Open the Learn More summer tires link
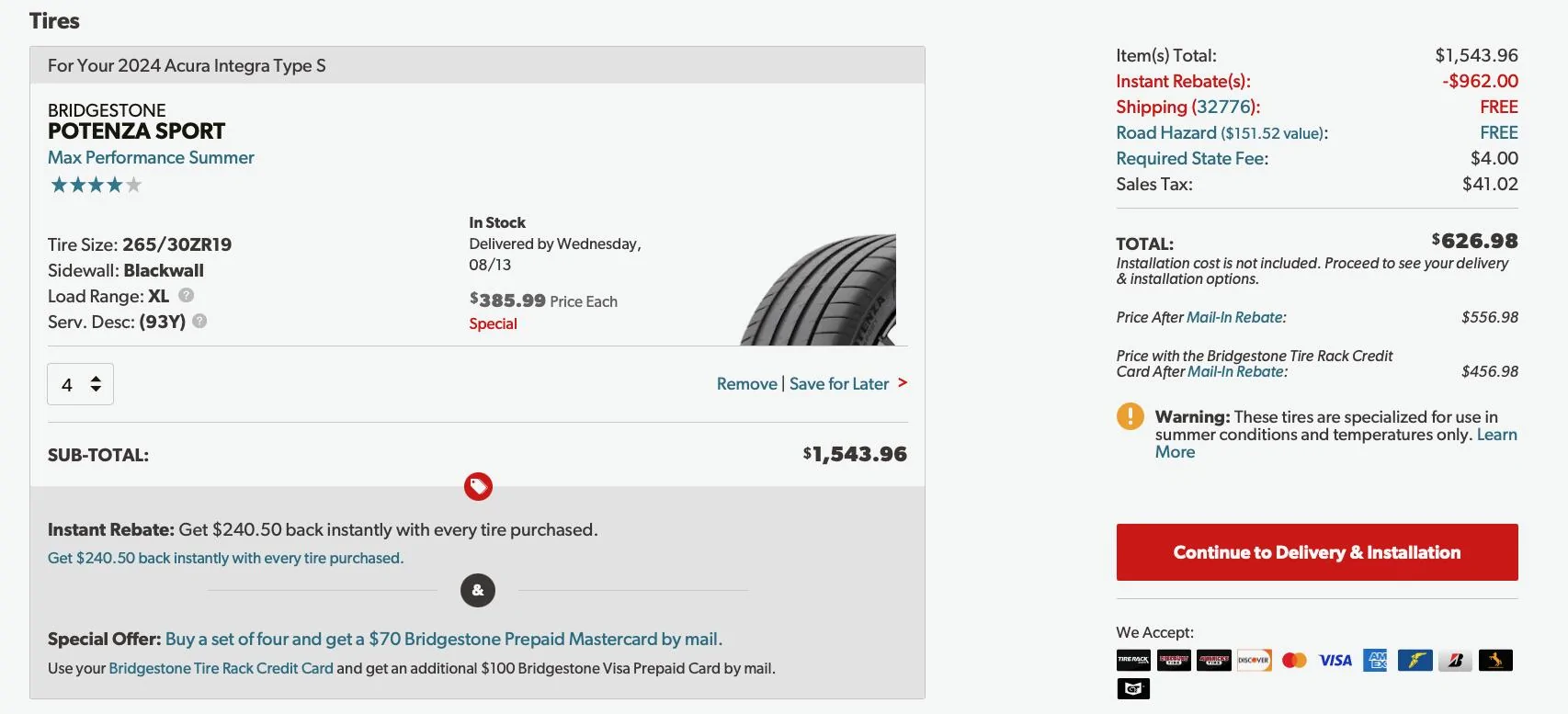Image resolution: width=1568 pixels, height=714 pixels. coord(1497,434)
